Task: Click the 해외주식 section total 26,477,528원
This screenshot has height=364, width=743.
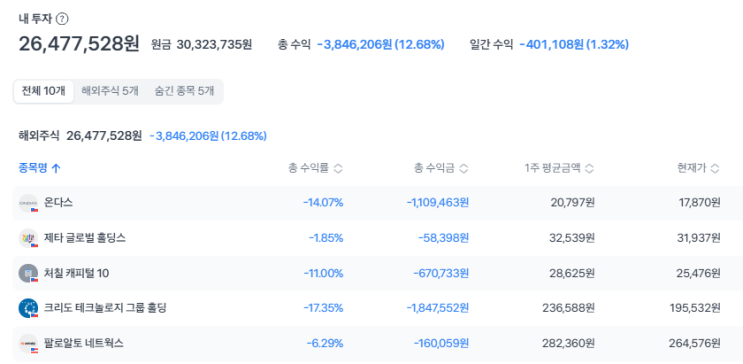Action: [104, 136]
